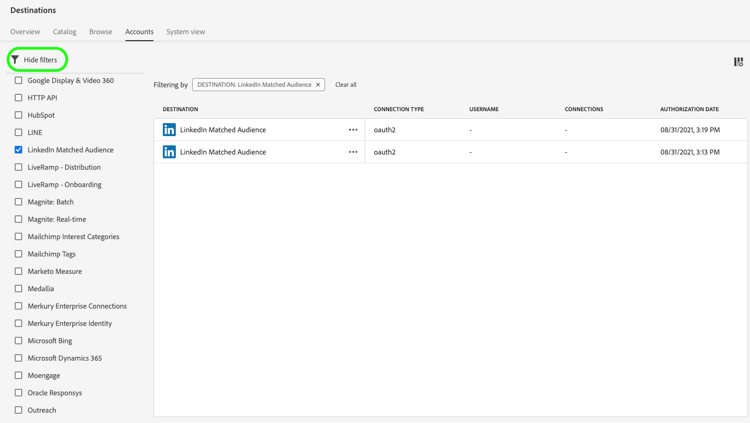Switch to the Browse tab

coord(100,32)
